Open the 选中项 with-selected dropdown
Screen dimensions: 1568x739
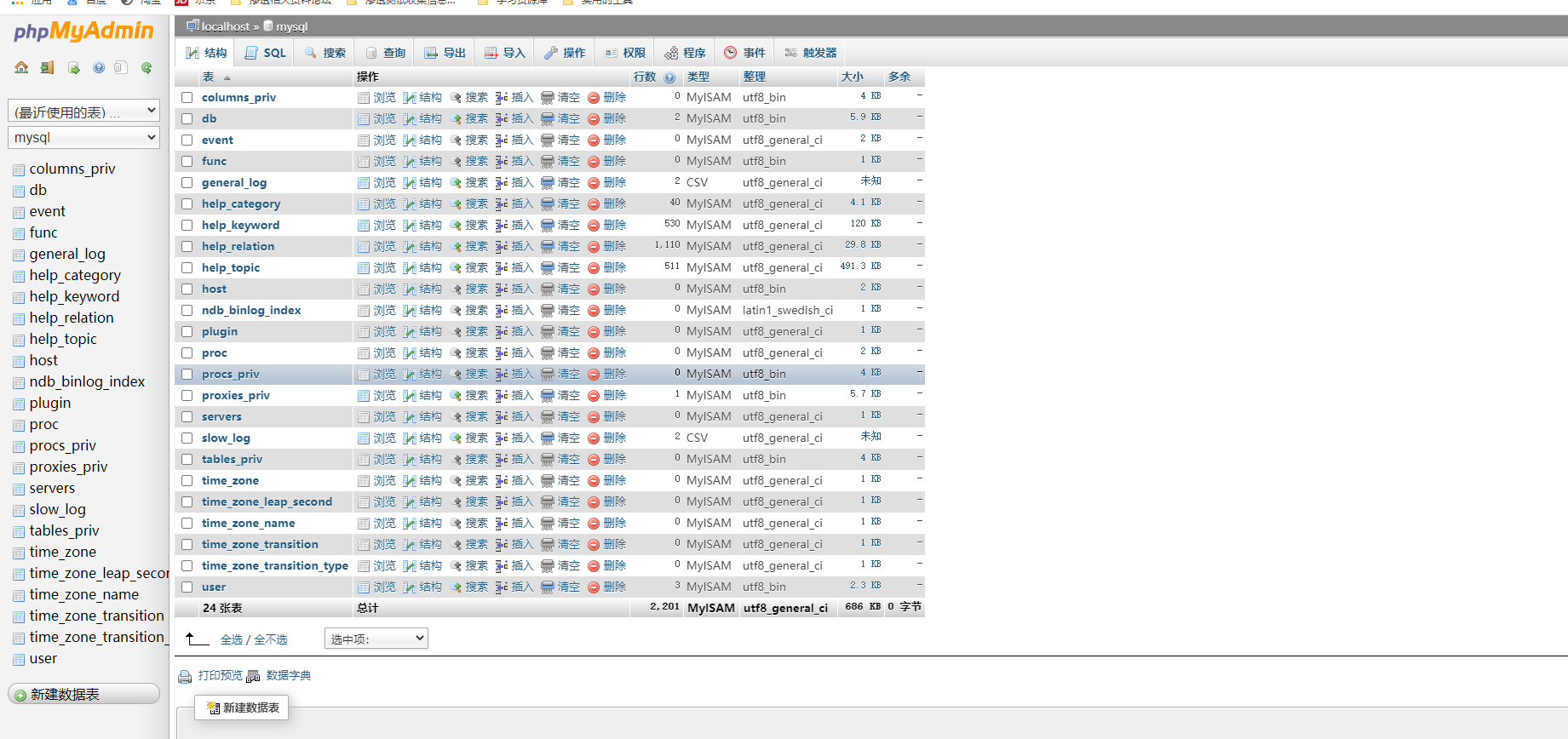coord(376,639)
